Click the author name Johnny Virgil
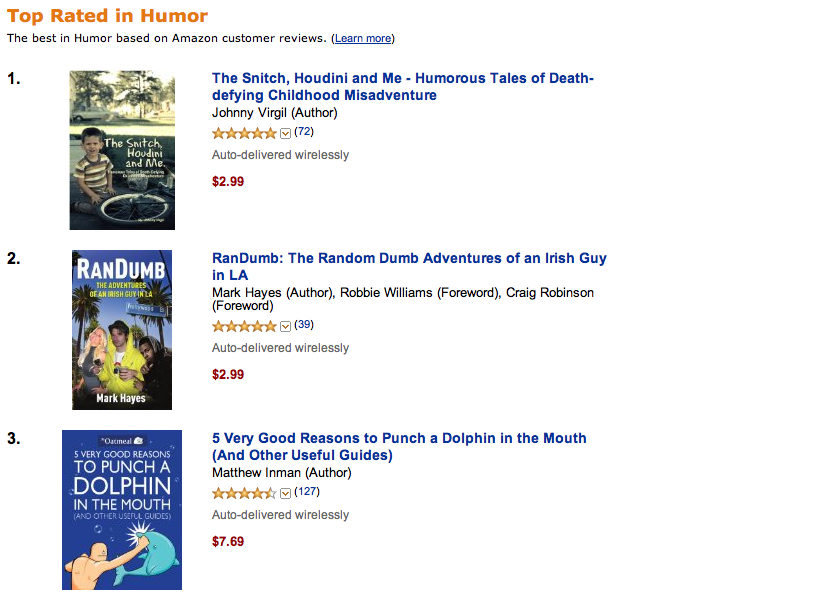831x603 pixels. click(x=249, y=112)
